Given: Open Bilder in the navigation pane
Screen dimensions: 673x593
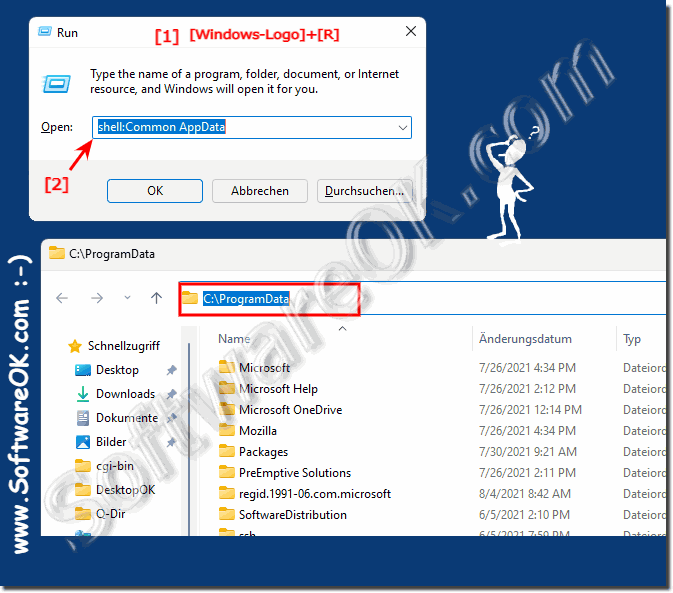Looking at the screenshot, I should click(111, 442).
